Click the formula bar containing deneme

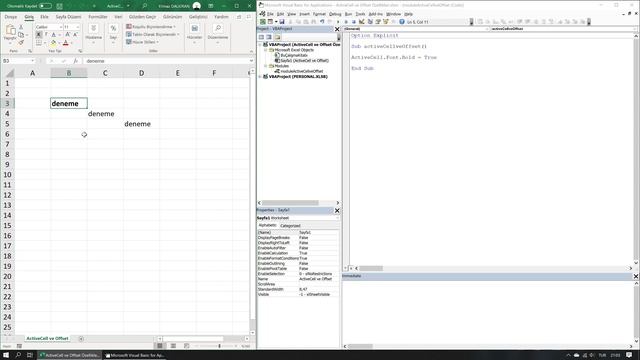click(167, 61)
